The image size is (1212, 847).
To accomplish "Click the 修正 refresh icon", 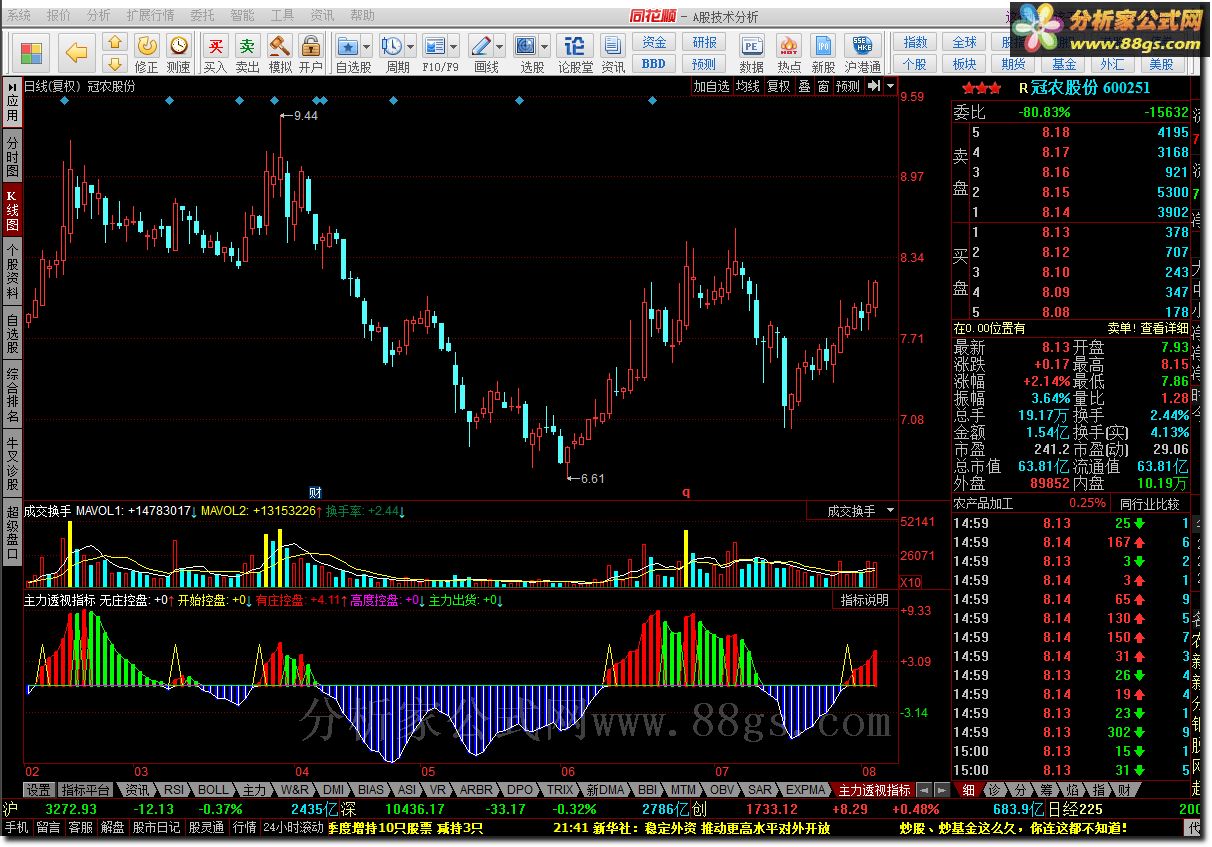I will (x=146, y=45).
